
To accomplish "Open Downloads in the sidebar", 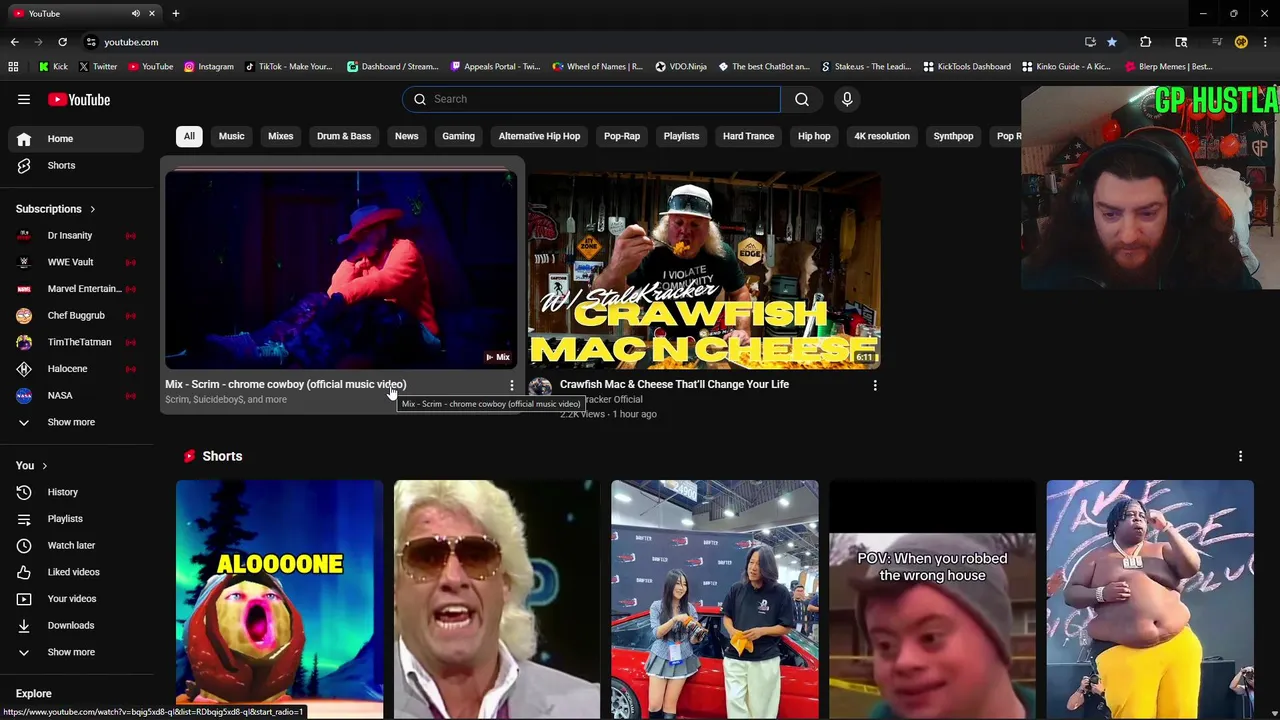I will pyautogui.click(x=76, y=626).
